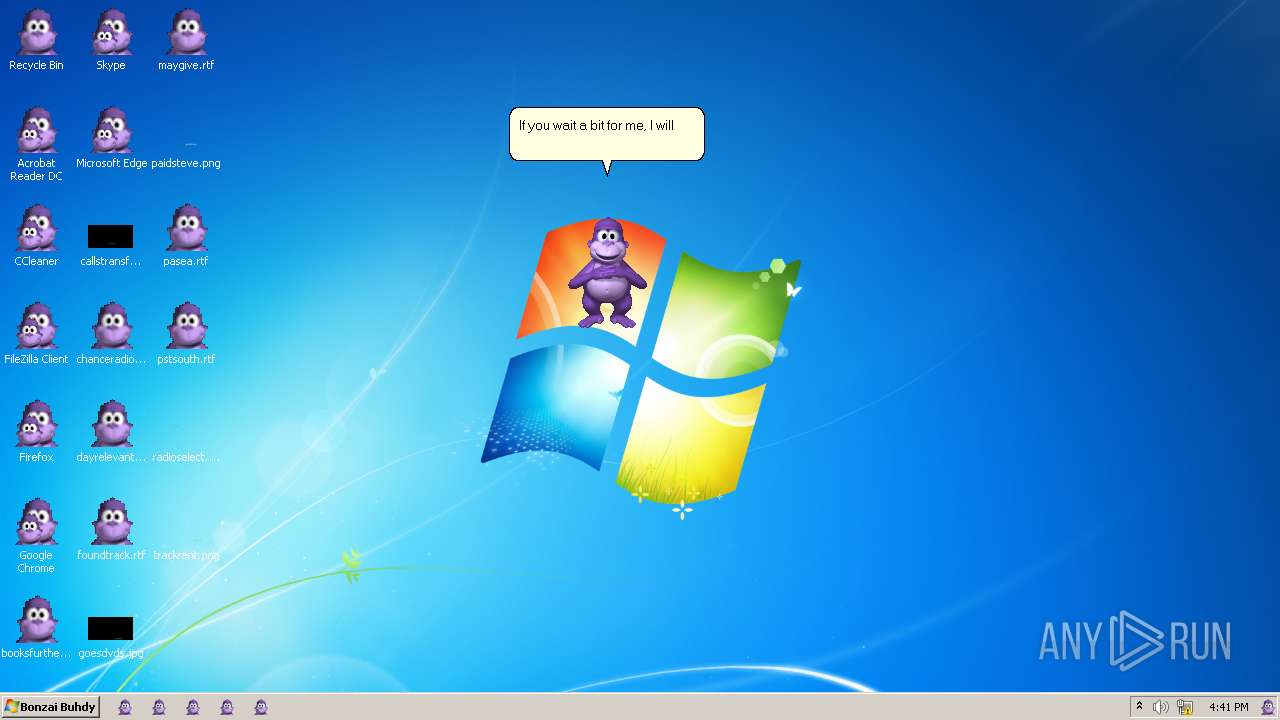Screen dimensions: 1280x720
Task: Click first pinned taskbar icon beside Start
Action: click(x=125, y=707)
